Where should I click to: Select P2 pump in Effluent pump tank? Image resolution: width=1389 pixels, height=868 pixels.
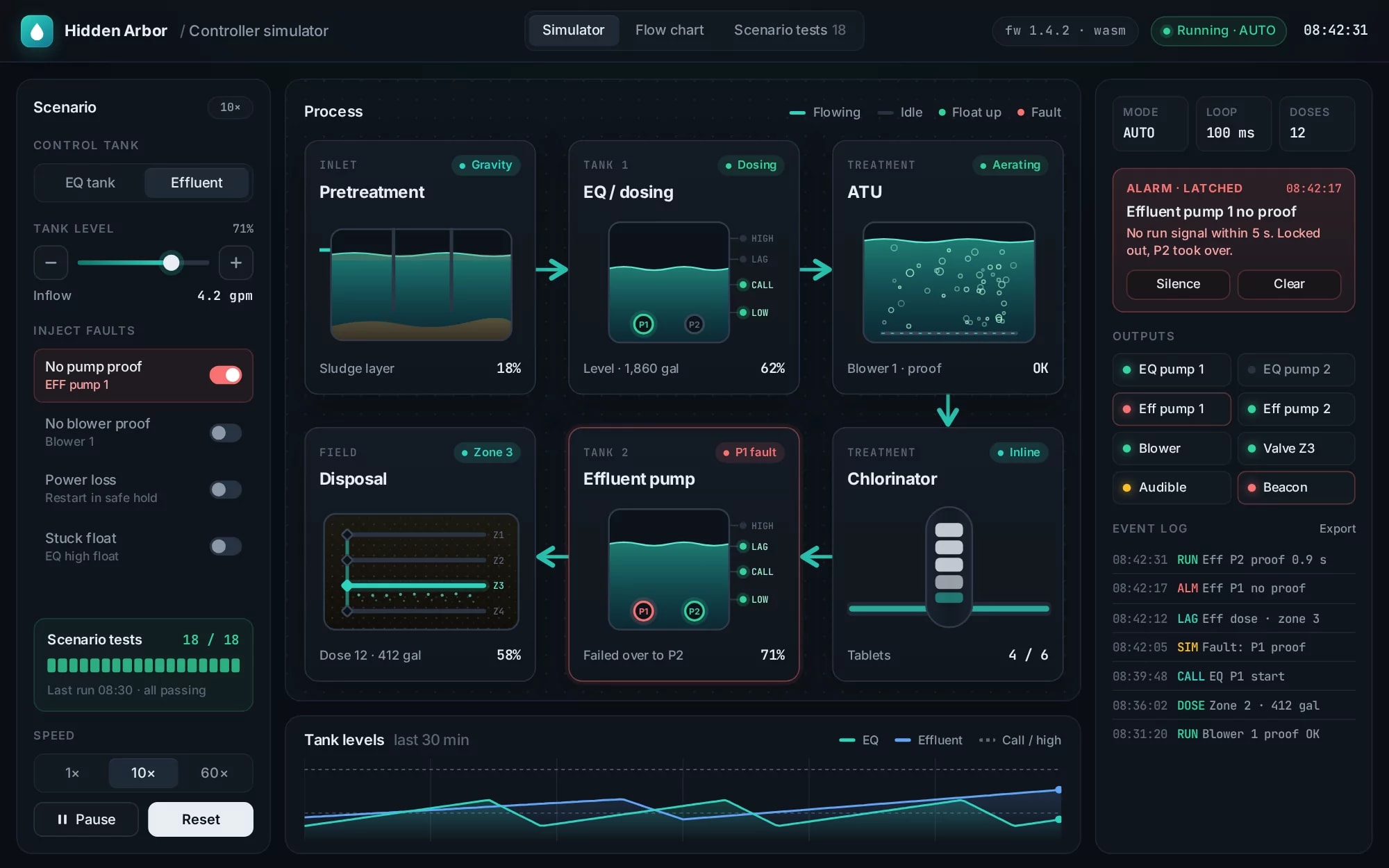pyautogui.click(x=694, y=611)
